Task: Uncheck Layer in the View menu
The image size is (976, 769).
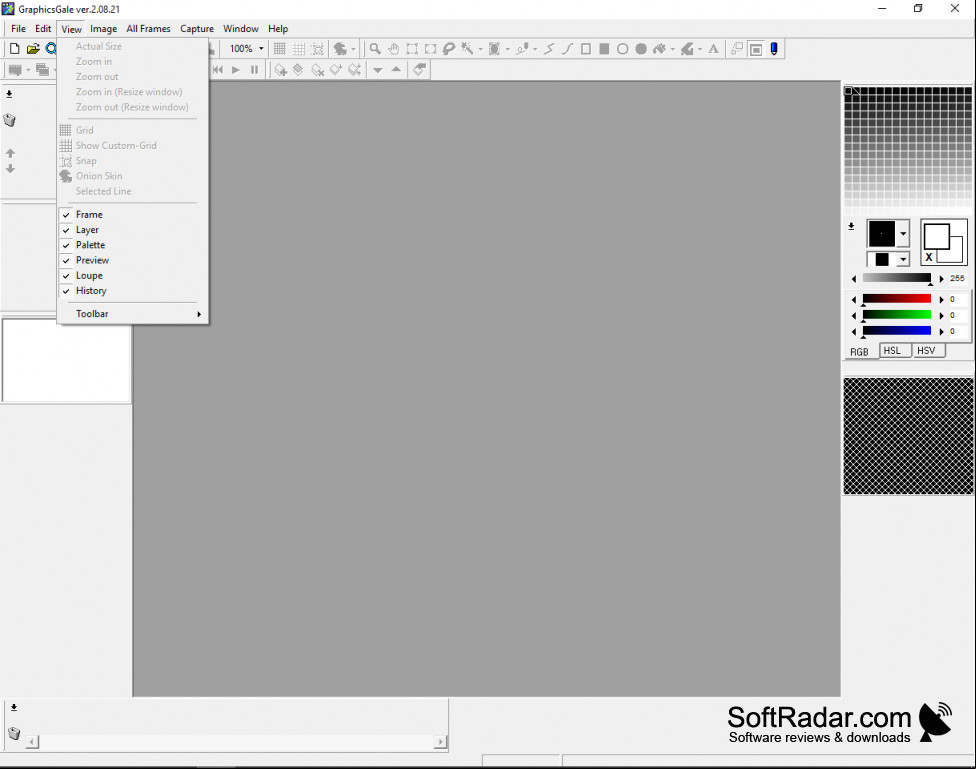Action: [133, 230]
